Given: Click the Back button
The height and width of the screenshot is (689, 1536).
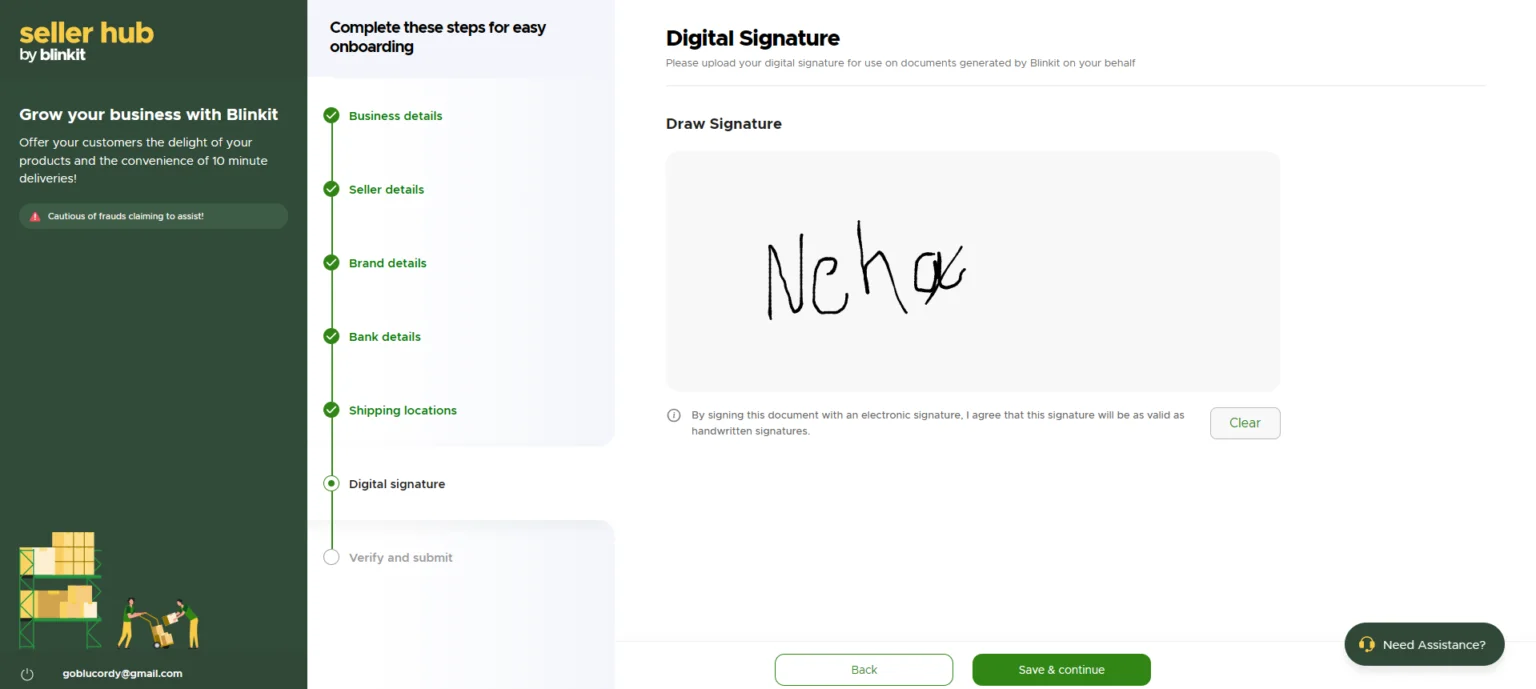Looking at the screenshot, I should click(x=863, y=669).
